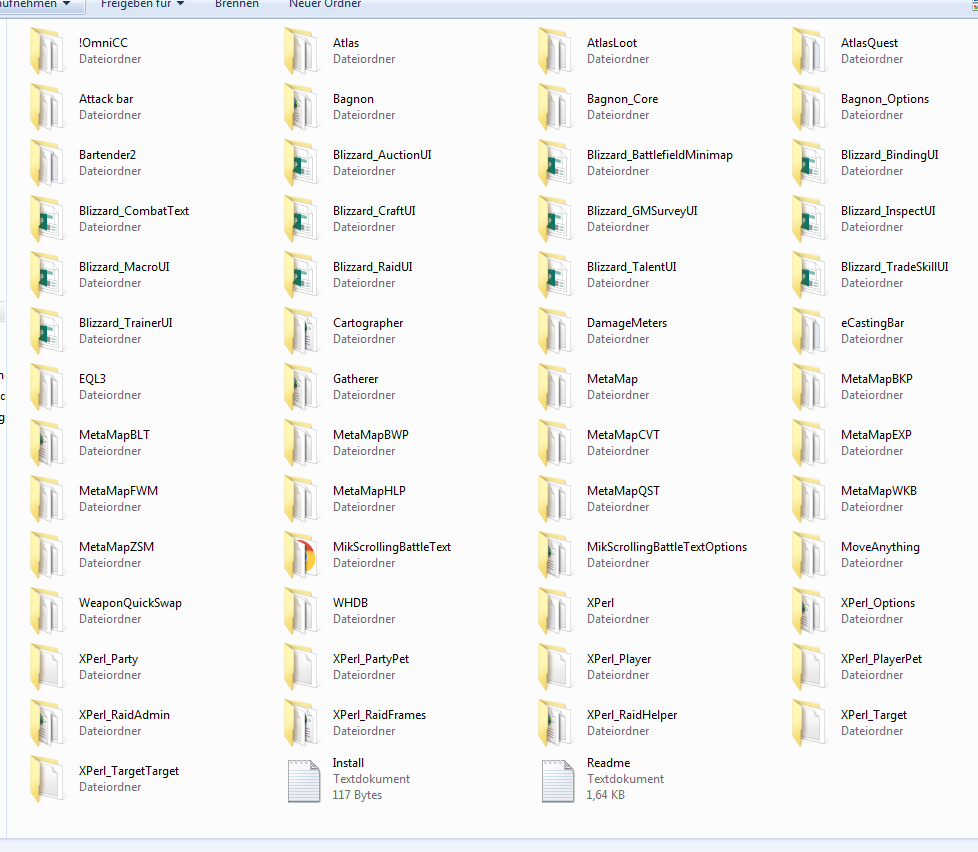
Task: Select the XPerl_Target folder name
Action: click(x=873, y=715)
